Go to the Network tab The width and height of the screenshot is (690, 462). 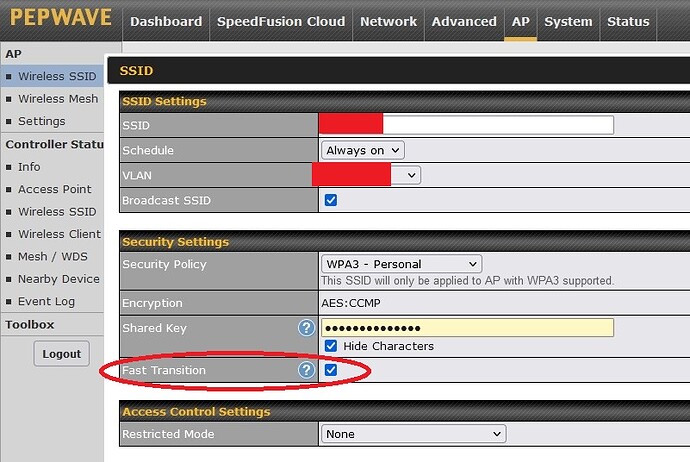coord(388,21)
